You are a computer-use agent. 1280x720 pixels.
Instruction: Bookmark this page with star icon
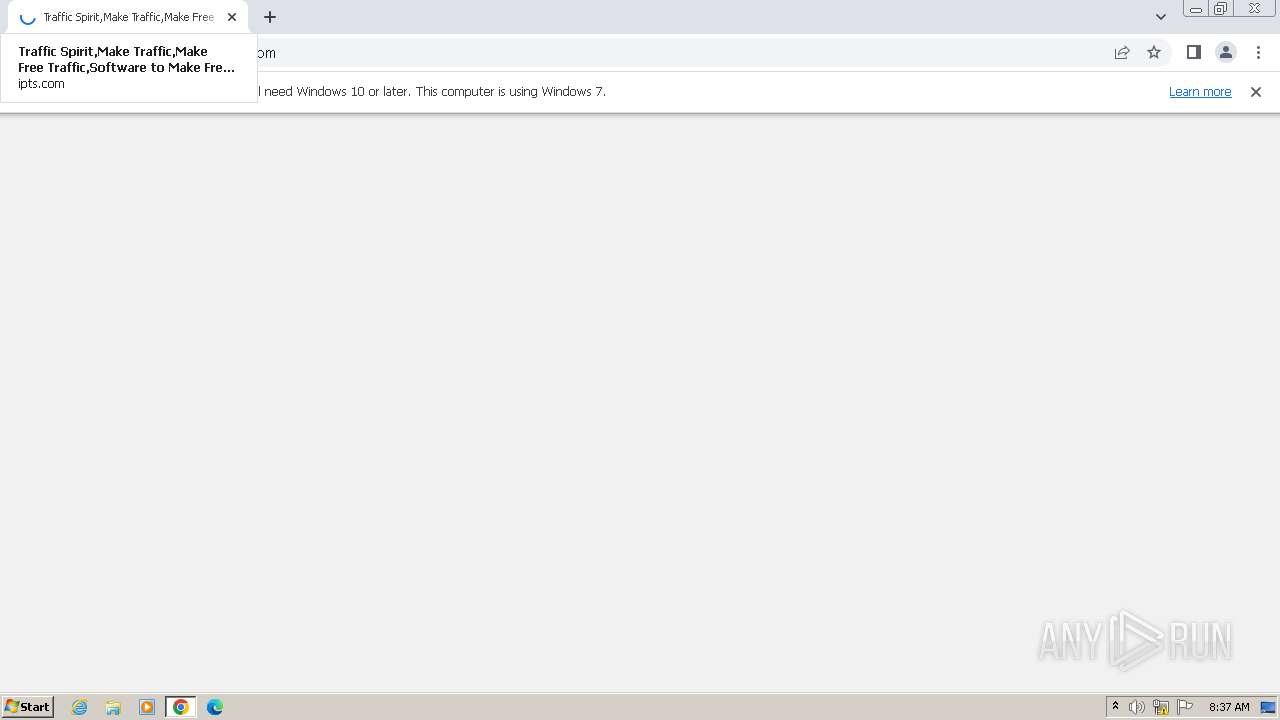(x=1154, y=52)
